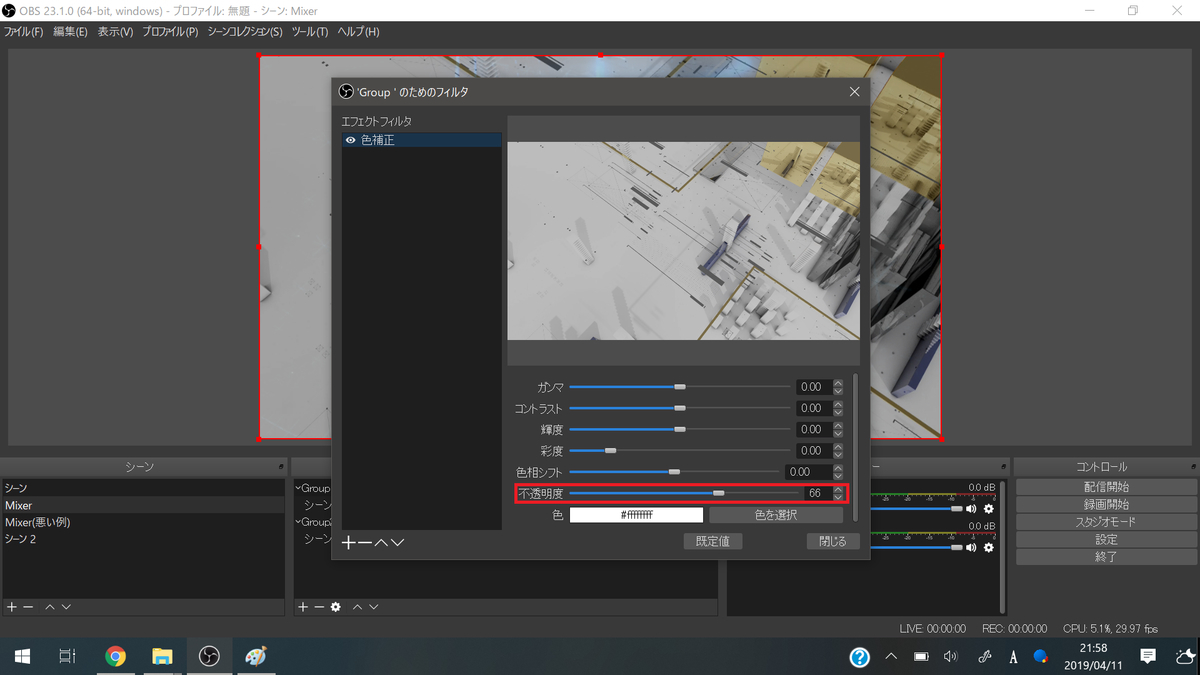Click 閉じる to close the filter dialog
The height and width of the screenshot is (675, 1200).
coord(833,541)
